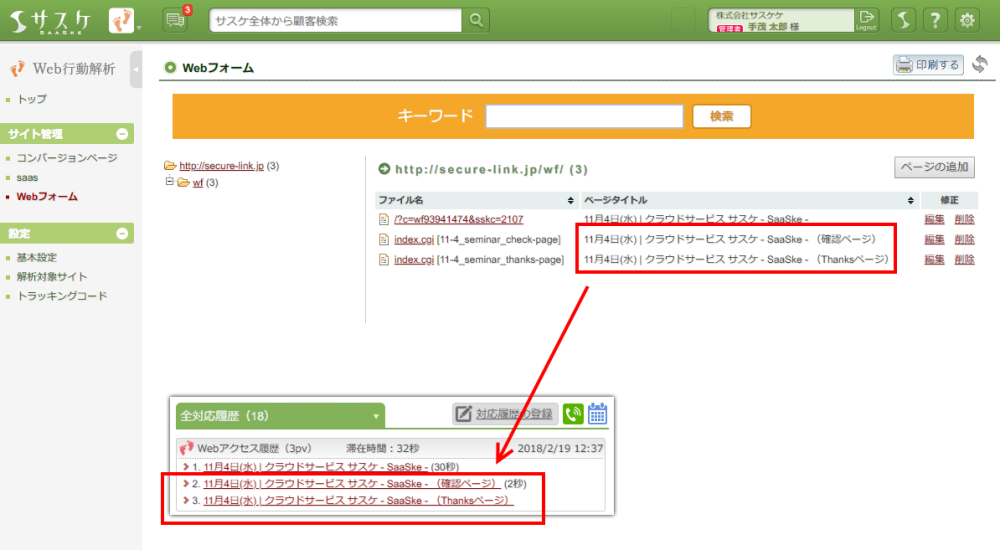The height and width of the screenshot is (550, 1000).
Task: Open the blue calendar icon
Action: 598,414
